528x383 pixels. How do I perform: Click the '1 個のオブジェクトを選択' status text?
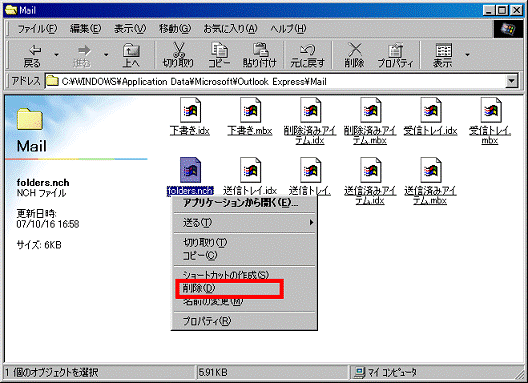tap(52, 372)
